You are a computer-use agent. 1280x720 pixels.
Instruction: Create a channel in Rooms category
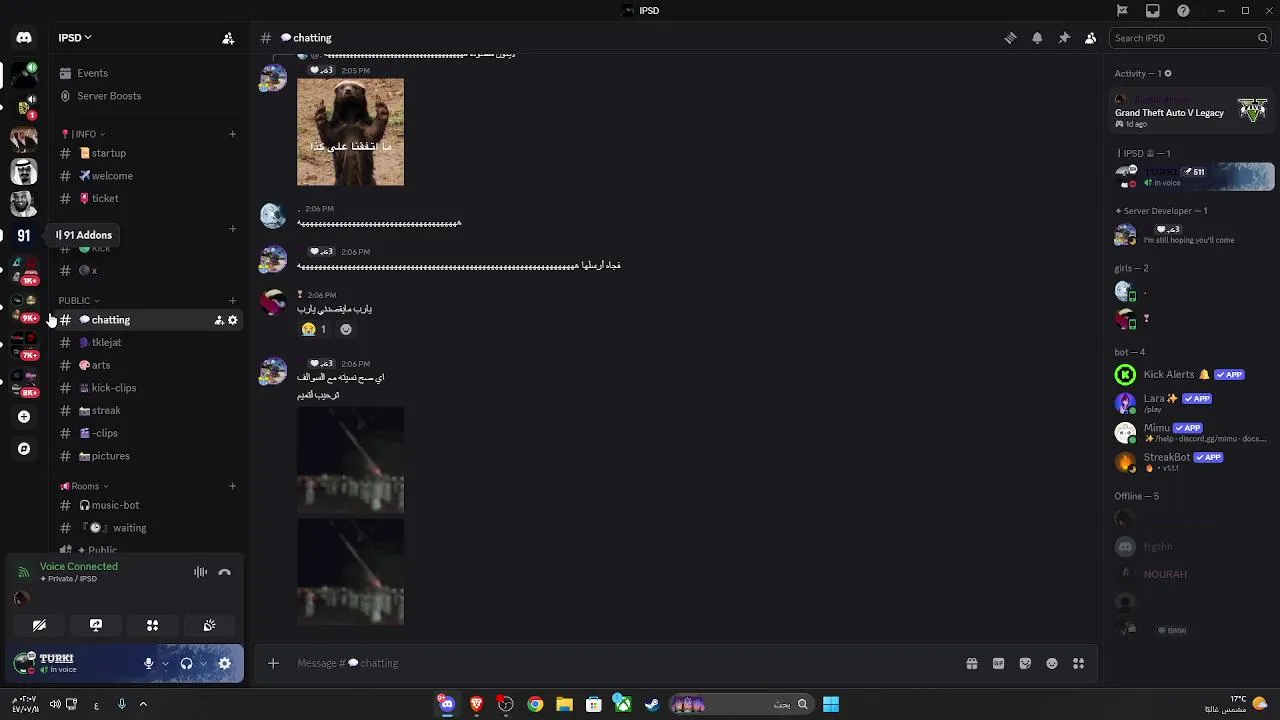[232, 486]
